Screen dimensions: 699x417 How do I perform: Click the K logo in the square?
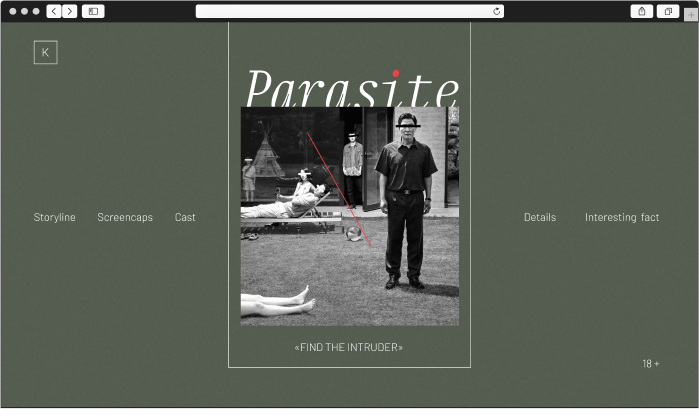[45, 52]
